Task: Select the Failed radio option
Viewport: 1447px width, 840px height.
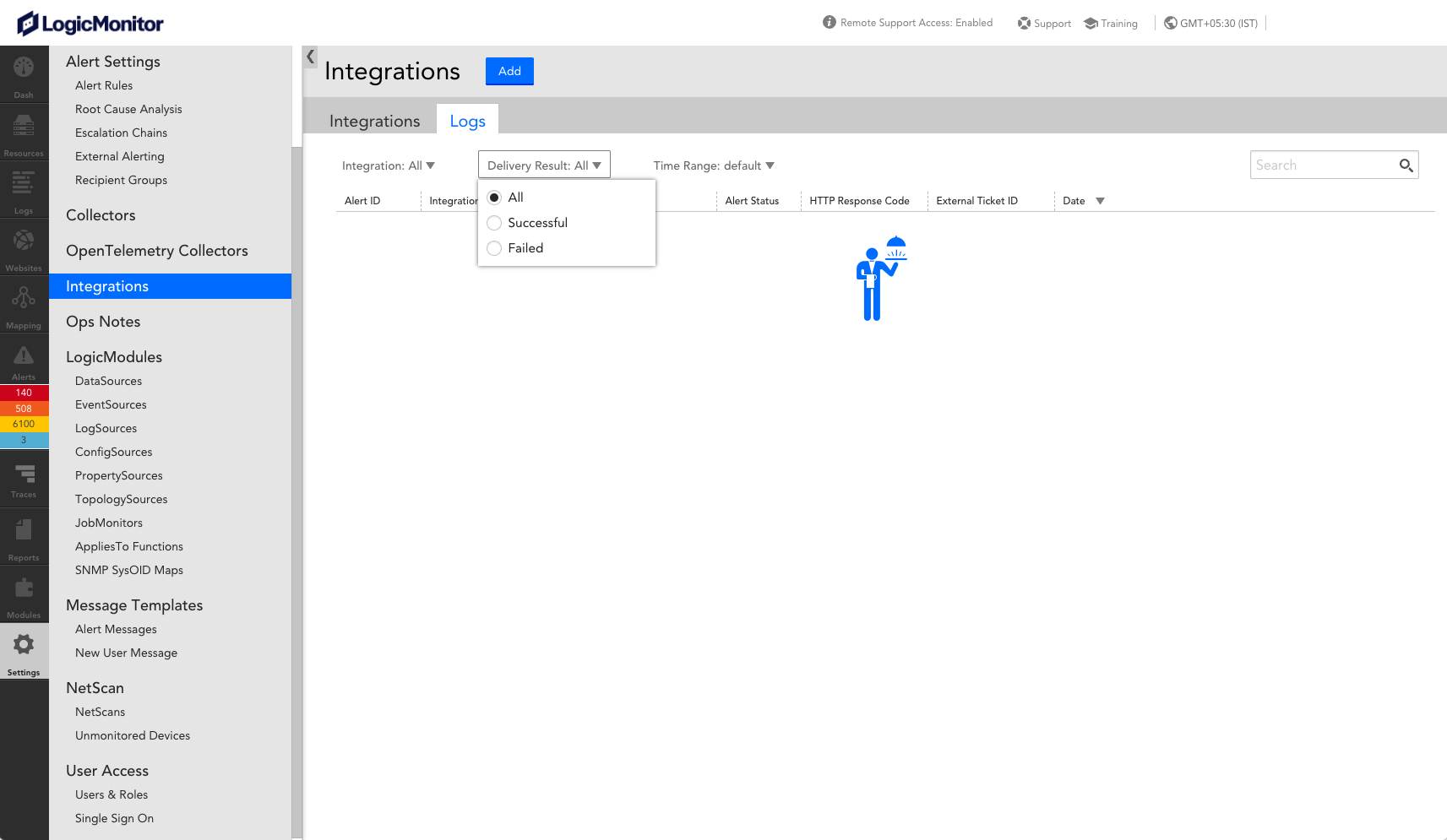Action: [494, 248]
